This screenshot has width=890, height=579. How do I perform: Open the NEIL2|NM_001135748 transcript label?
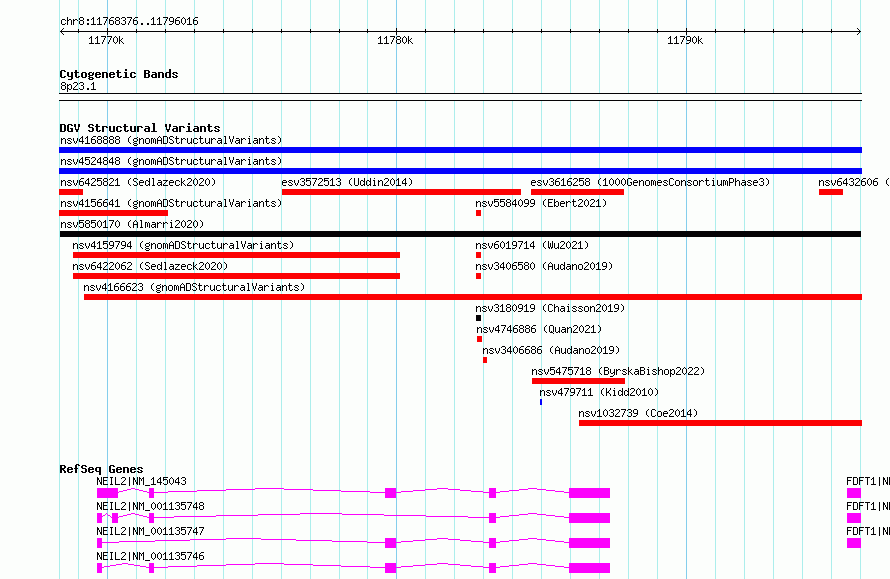(150, 506)
